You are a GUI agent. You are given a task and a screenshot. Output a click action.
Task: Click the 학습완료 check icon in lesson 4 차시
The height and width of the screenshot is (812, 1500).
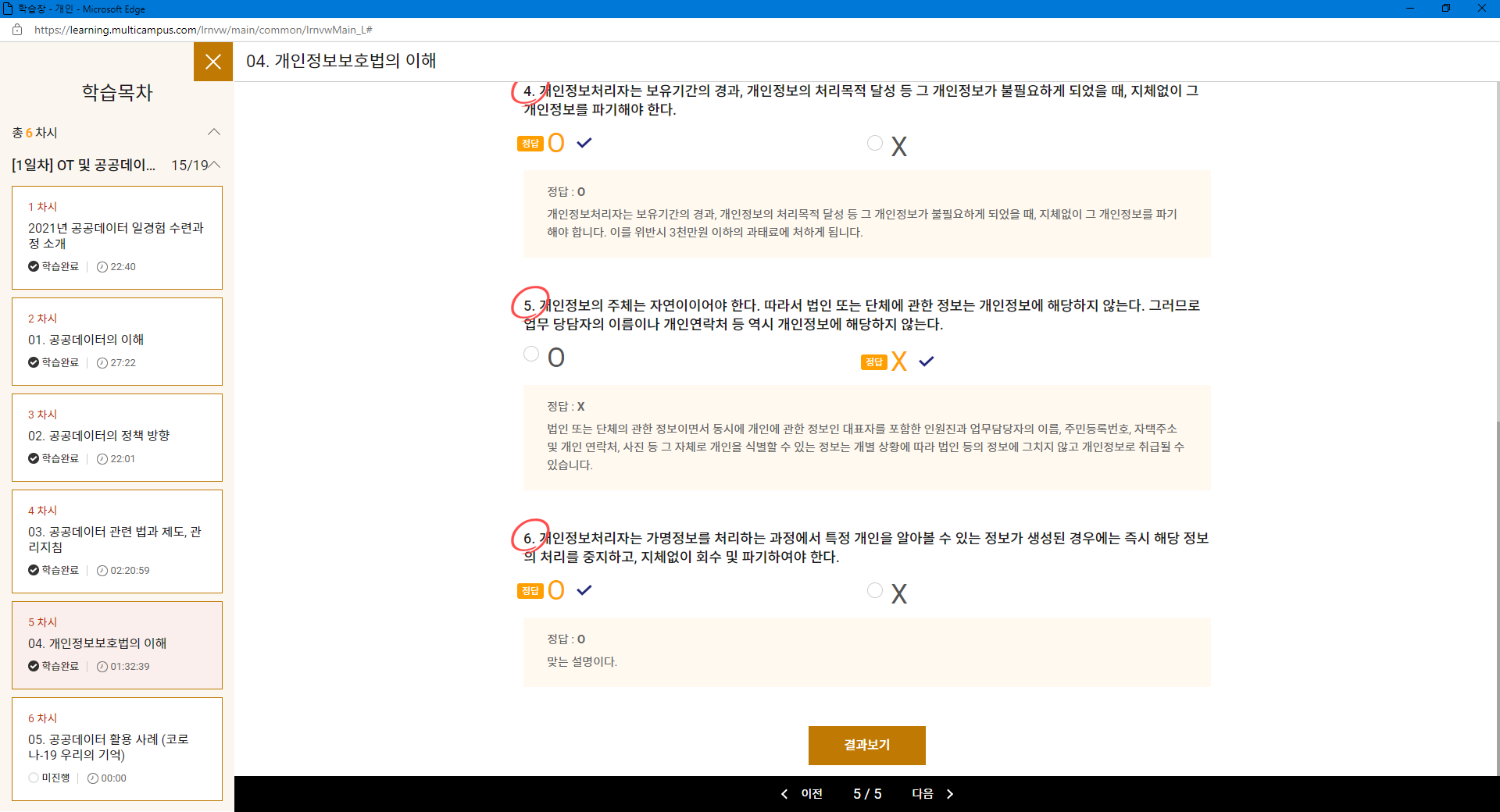(34, 570)
